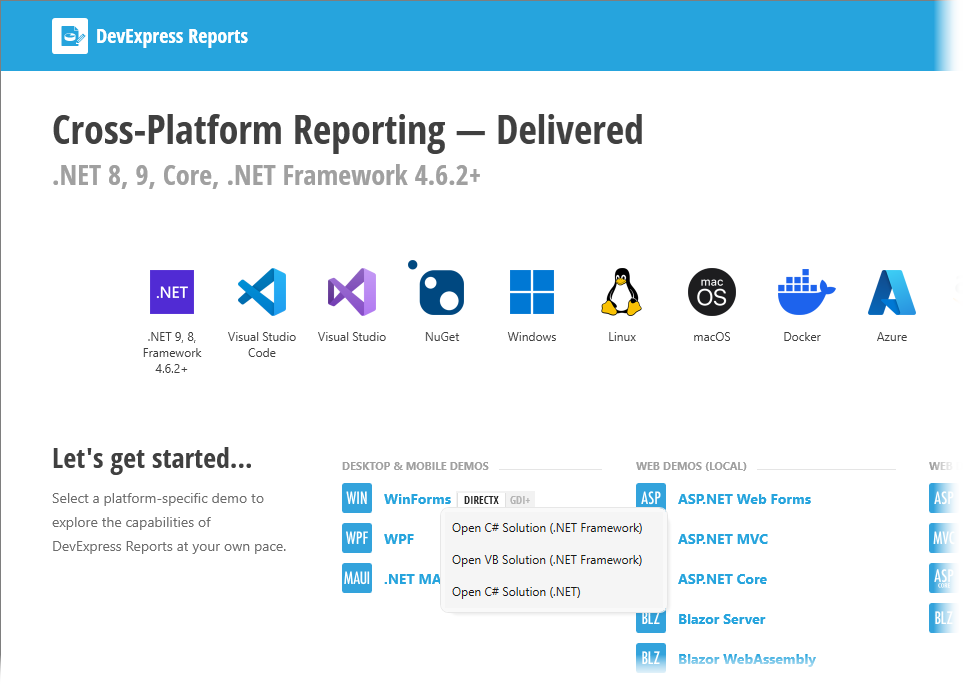This screenshot has width=964, height=685.
Task: Click the Cross-Platform Reporting — Delivered heading
Action: coord(347,130)
